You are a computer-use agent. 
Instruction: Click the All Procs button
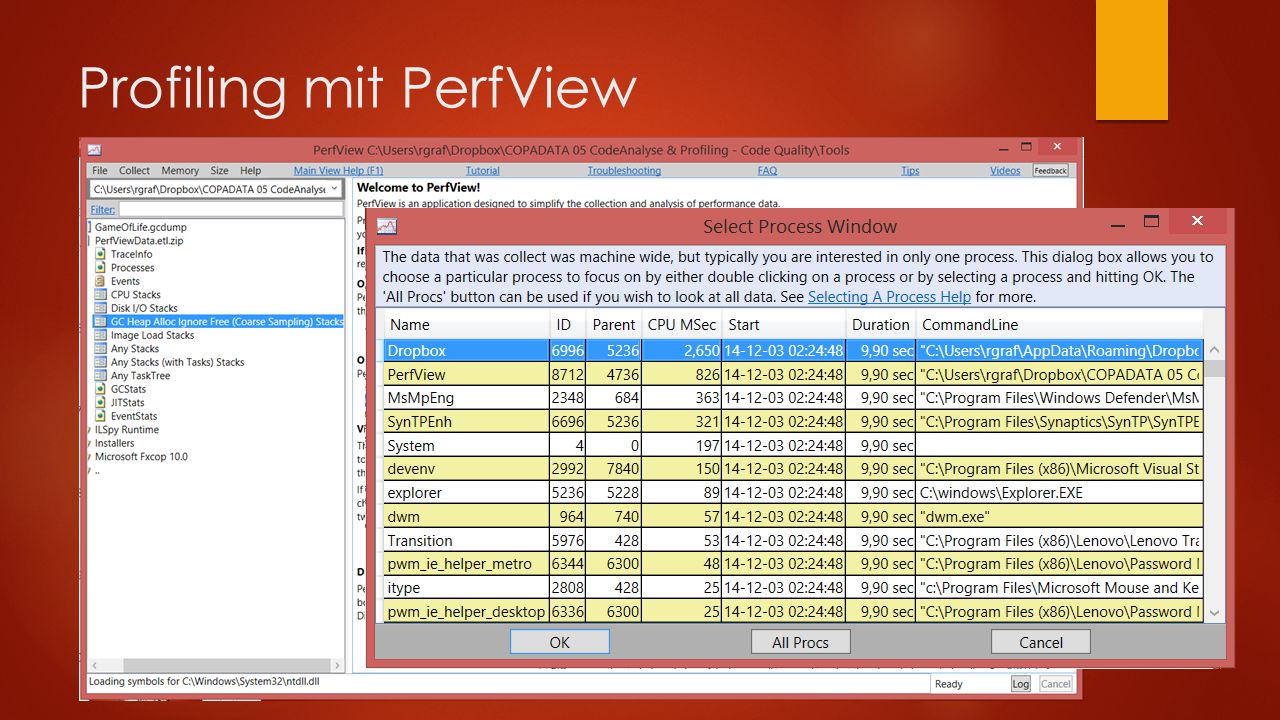[x=800, y=642]
